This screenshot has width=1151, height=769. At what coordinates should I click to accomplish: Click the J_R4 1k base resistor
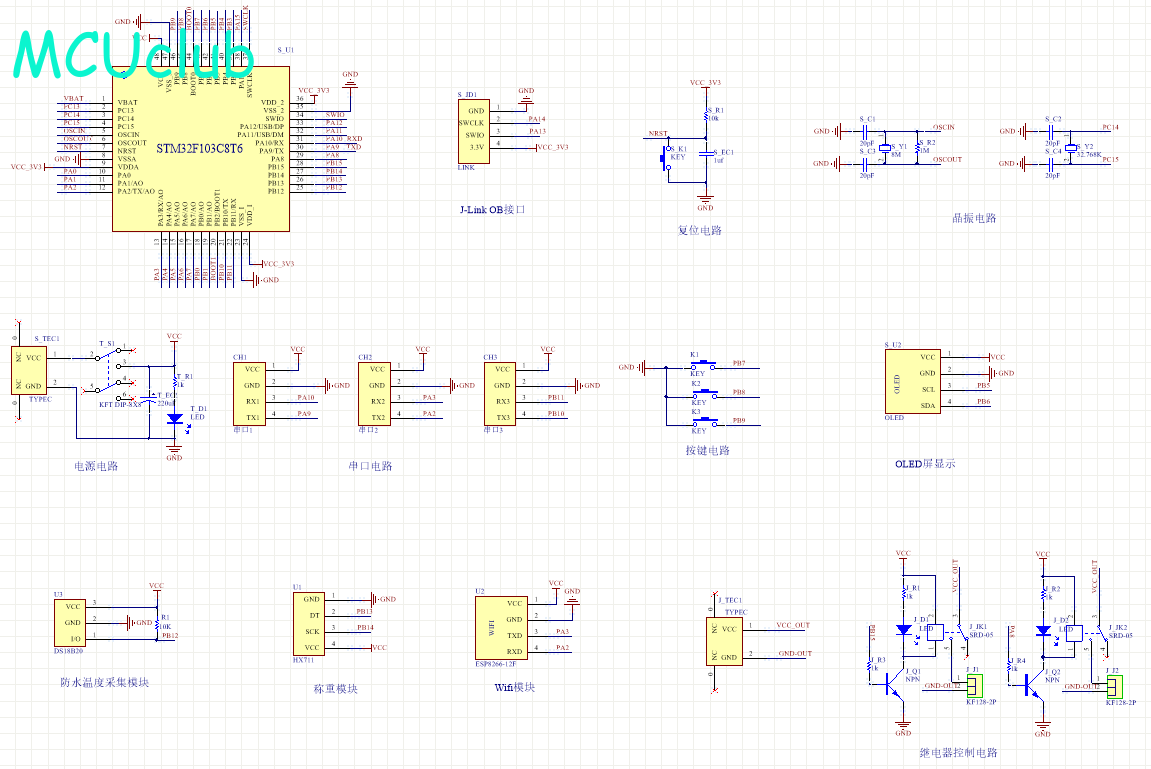coord(1011,668)
